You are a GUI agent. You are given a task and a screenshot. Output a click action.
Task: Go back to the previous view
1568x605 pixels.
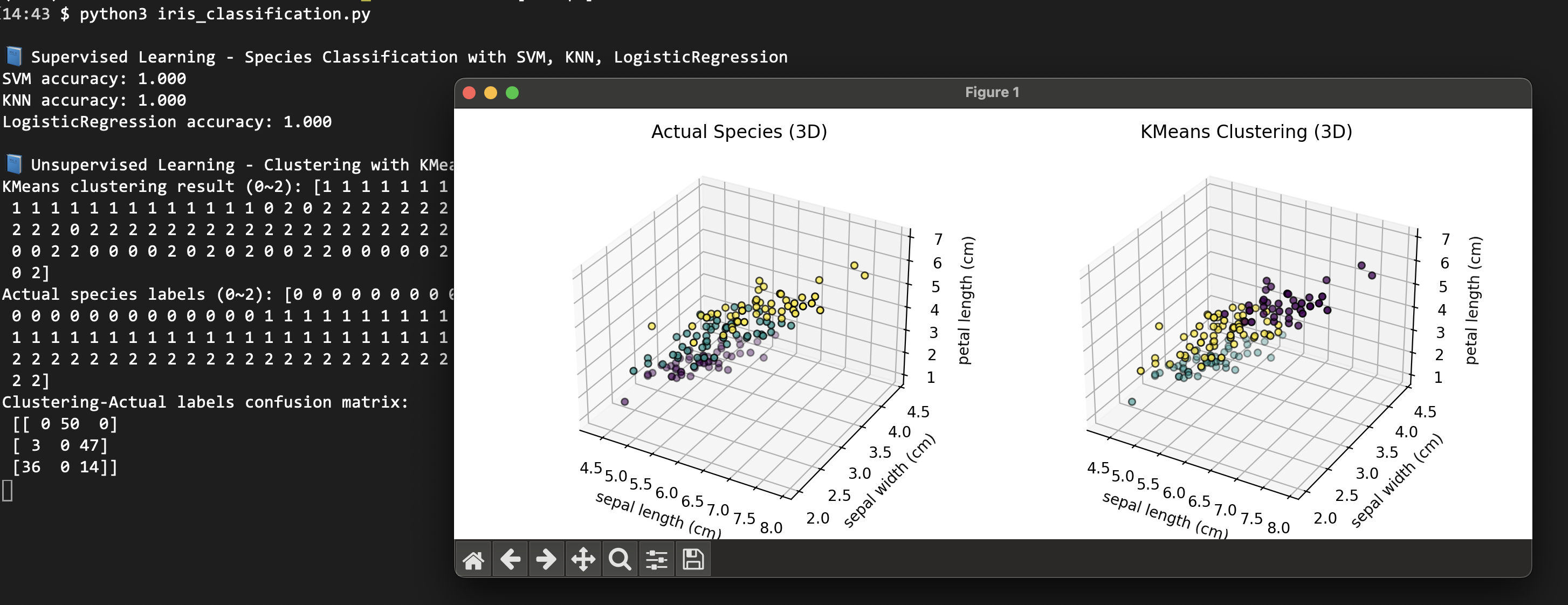pos(510,559)
